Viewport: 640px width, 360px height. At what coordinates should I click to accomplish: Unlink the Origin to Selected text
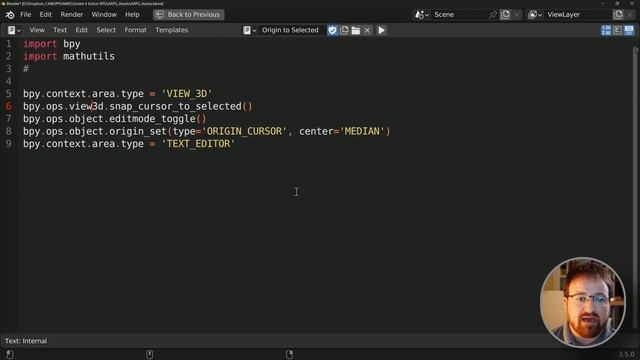tap(367, 30)
